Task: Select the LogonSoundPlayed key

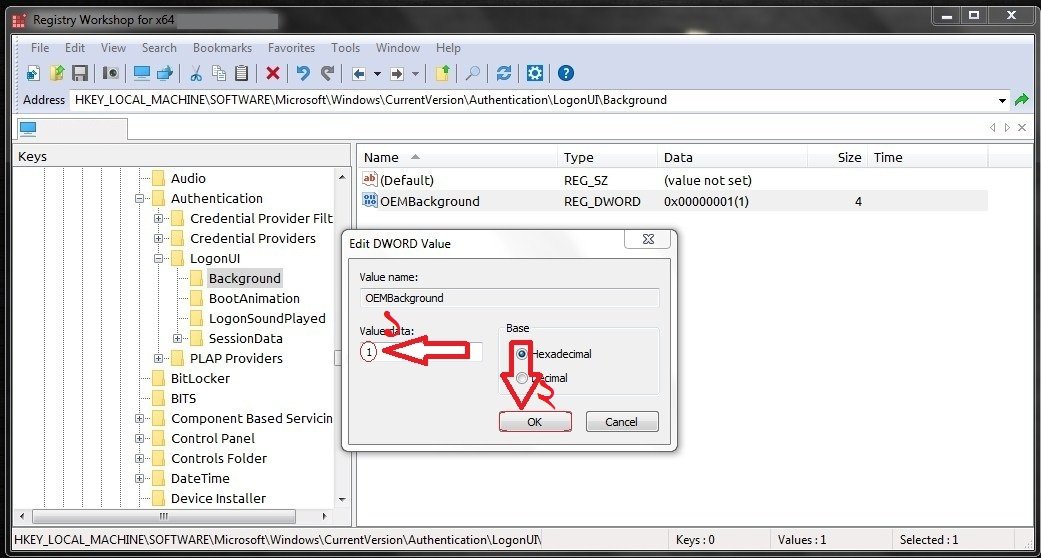Action: [x=268, y=318]
